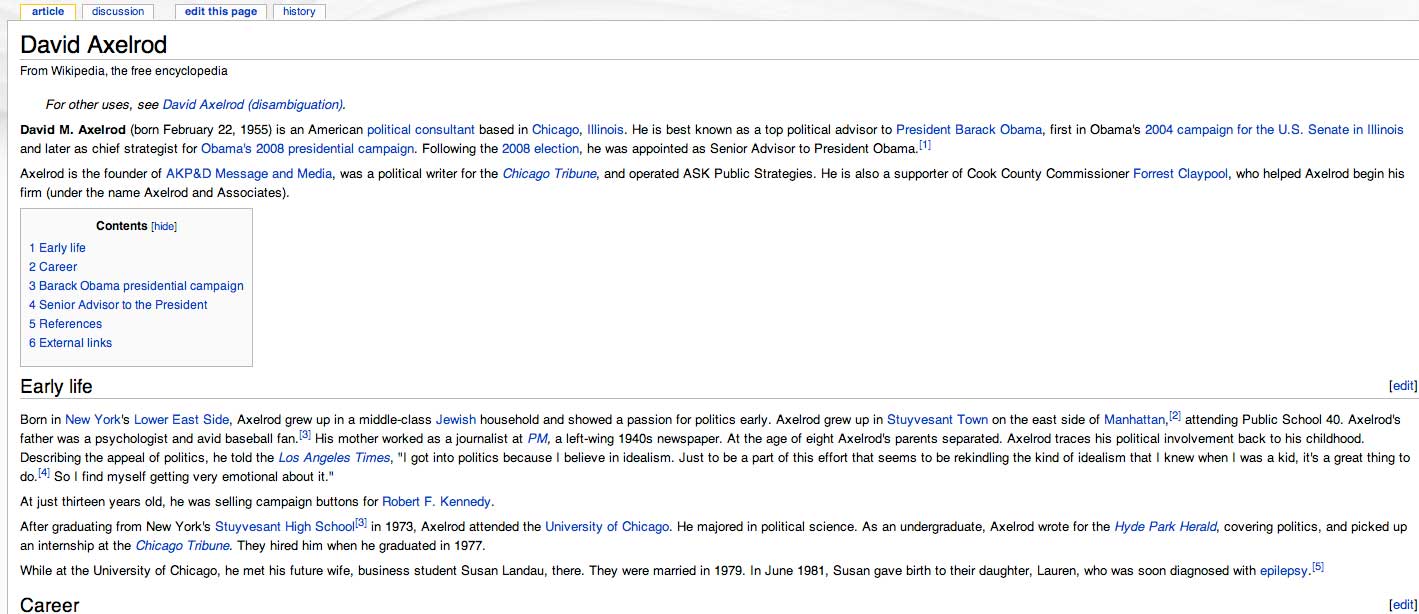This screenshot has height=614, width=1419.
Task: Click edit link beside Early life heading
Action: 1403,386
